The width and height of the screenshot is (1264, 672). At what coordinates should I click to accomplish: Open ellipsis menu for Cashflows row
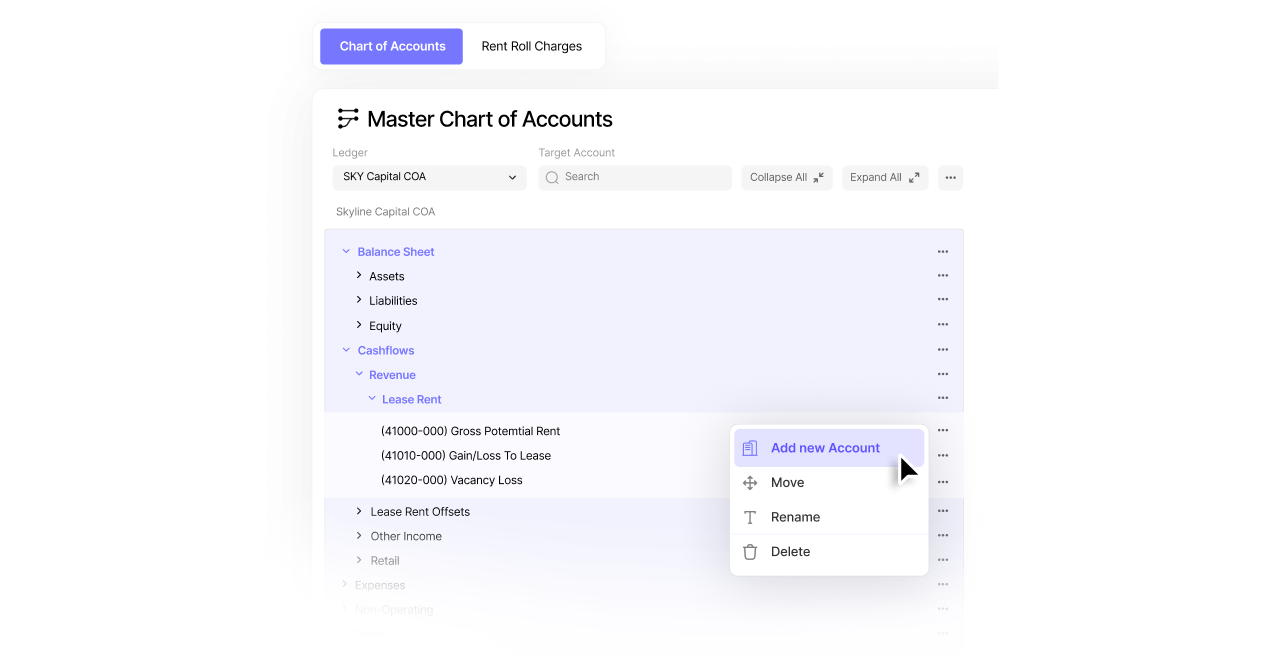(x=942, y=350)
